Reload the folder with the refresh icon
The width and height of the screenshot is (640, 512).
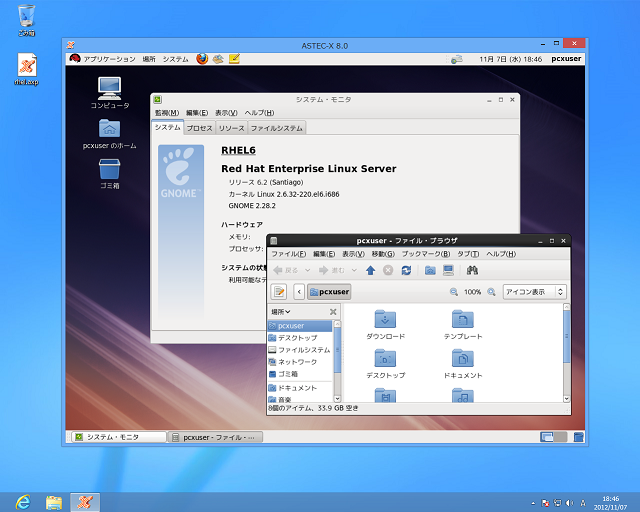[406, 270]
